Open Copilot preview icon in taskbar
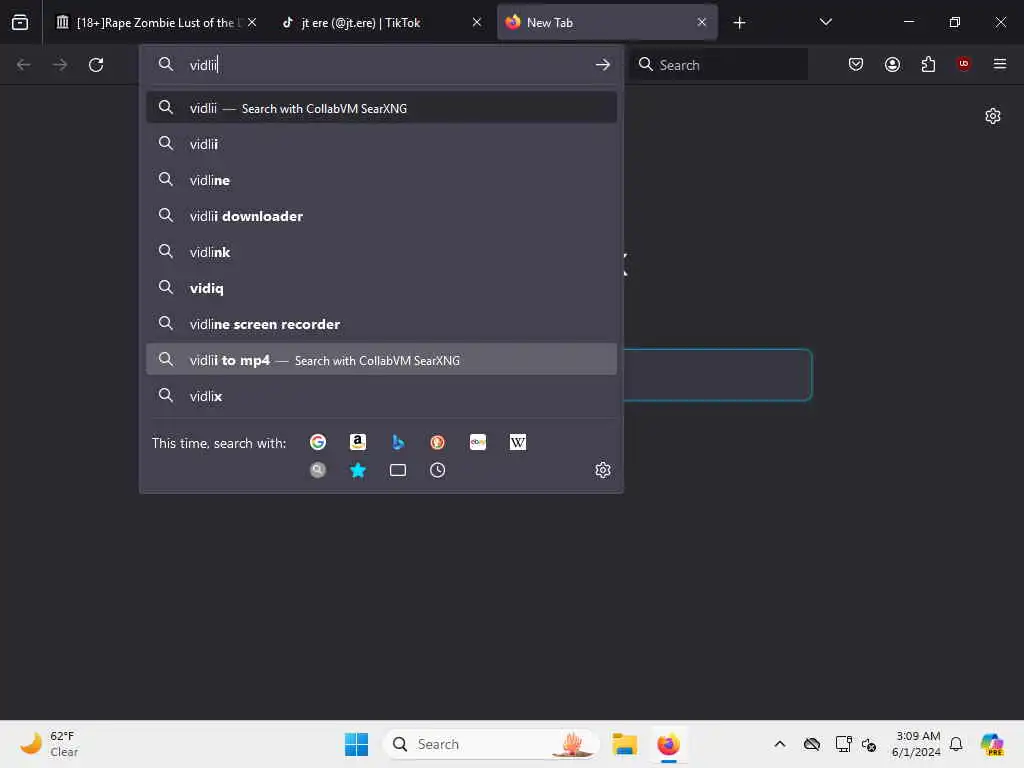Screen dimensions: 1024x768 992,744
